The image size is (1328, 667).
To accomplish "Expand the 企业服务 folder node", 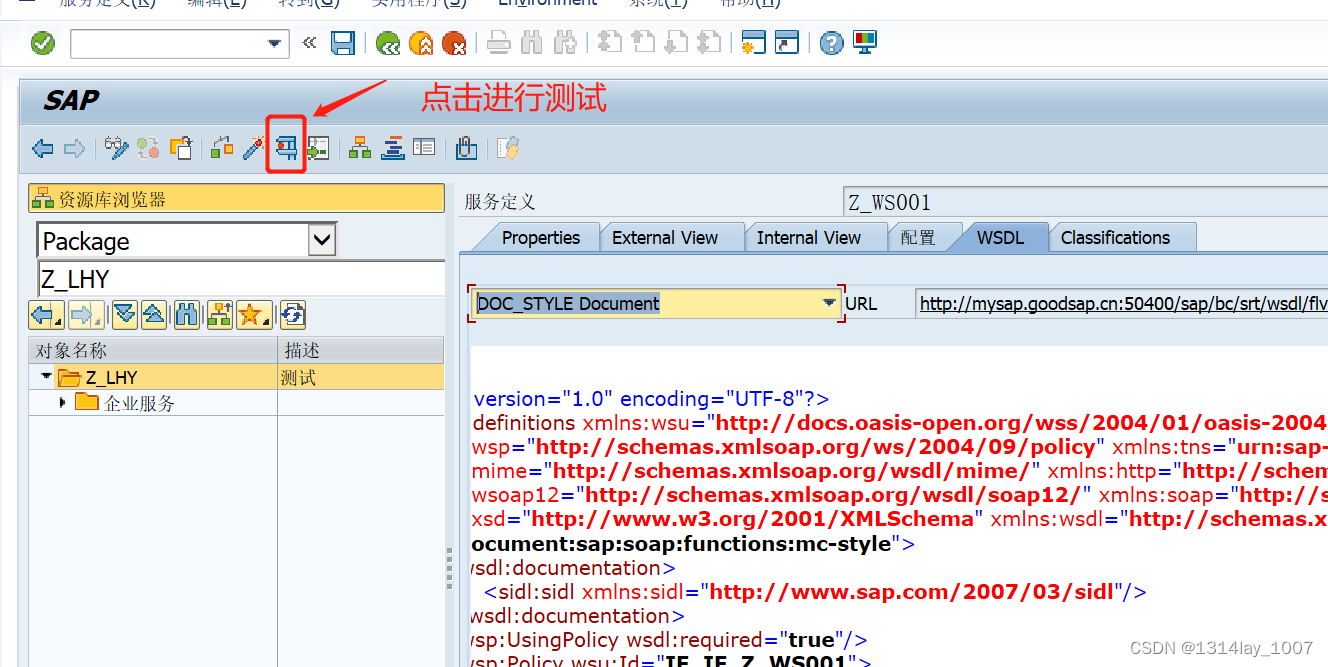I will pos(63,403).
